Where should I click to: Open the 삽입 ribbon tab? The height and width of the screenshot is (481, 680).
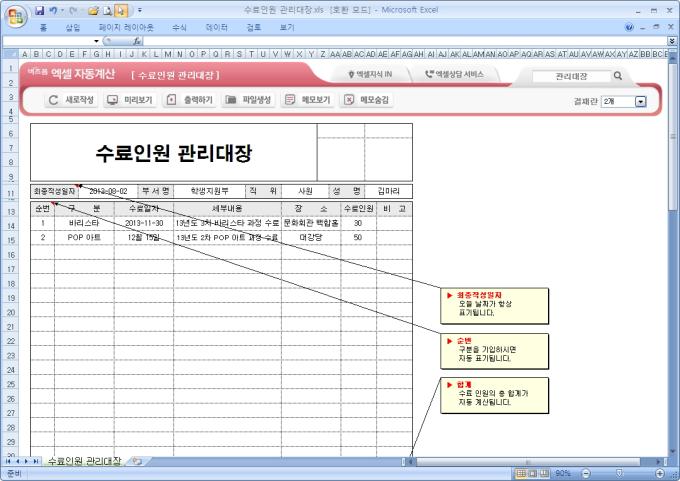coord(73,28)
